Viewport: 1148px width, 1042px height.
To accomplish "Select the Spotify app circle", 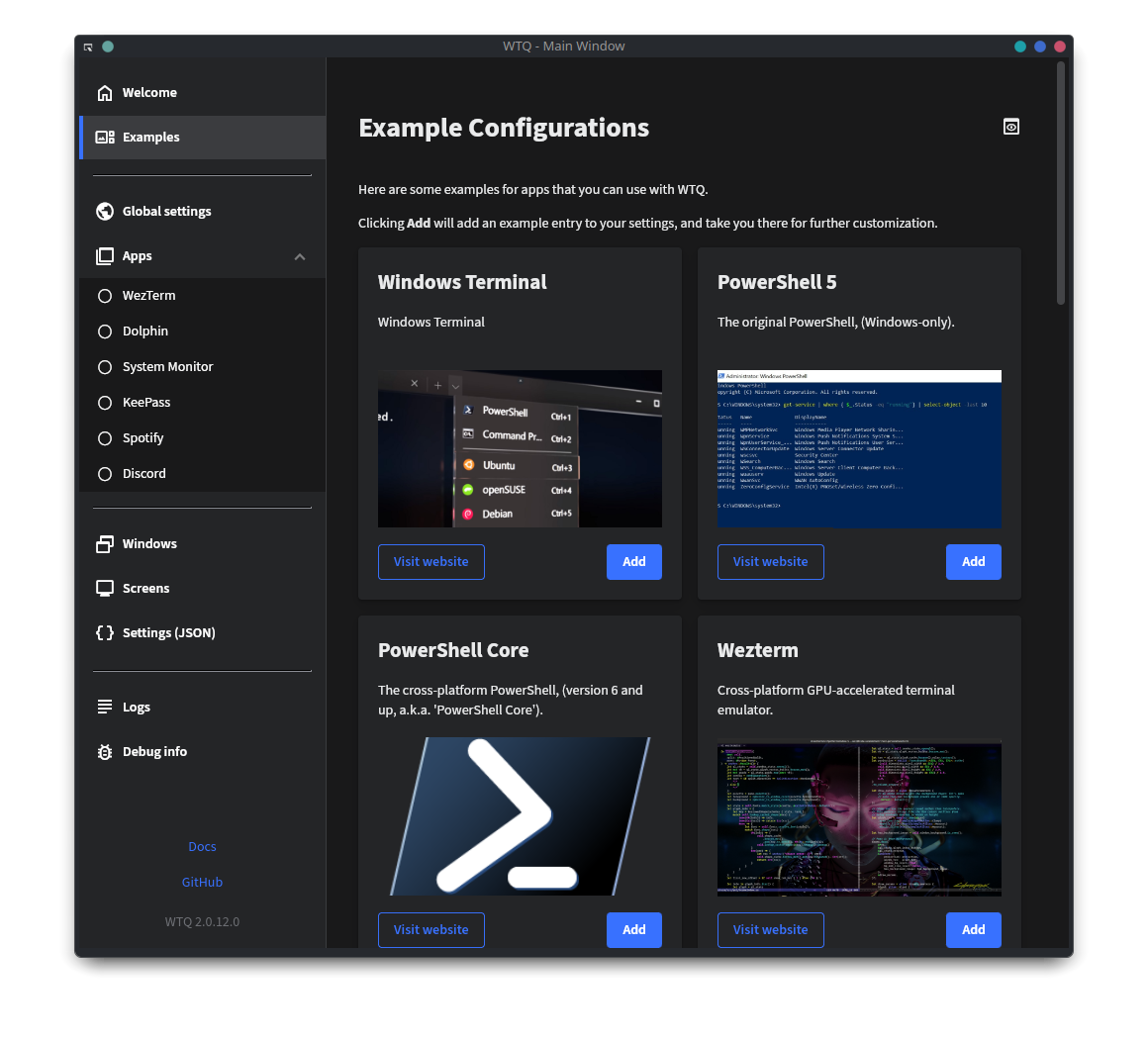I will coord(105,438).
